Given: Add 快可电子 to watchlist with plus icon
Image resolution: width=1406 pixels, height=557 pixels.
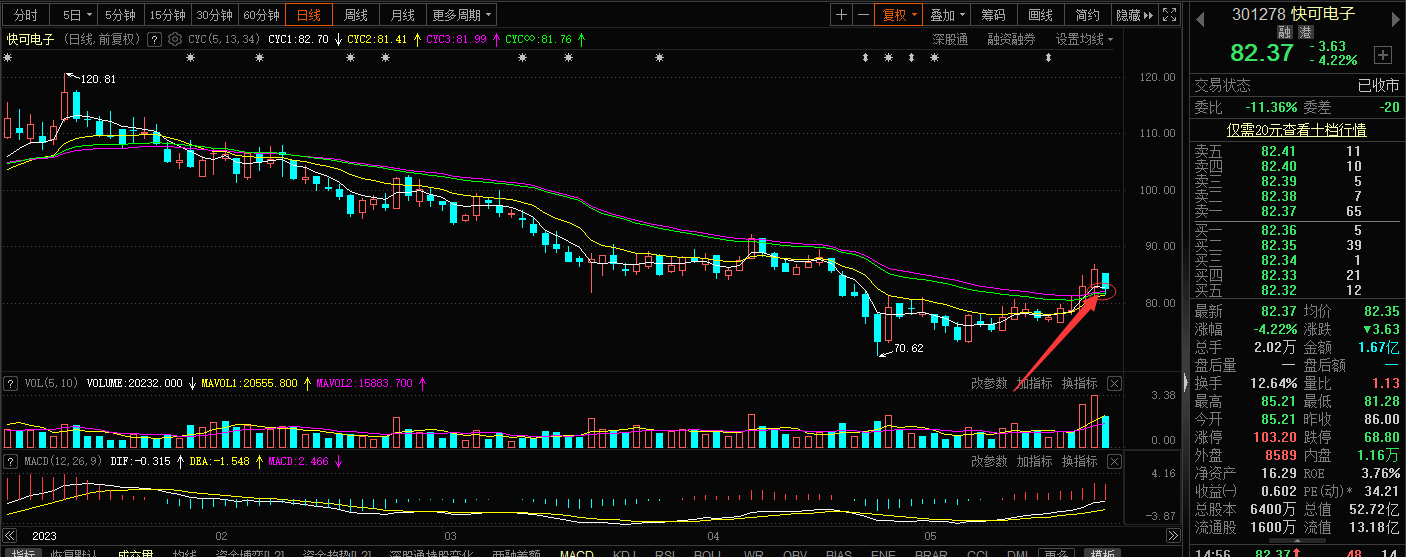Looking at the screenshot, I should [1383, 54].
